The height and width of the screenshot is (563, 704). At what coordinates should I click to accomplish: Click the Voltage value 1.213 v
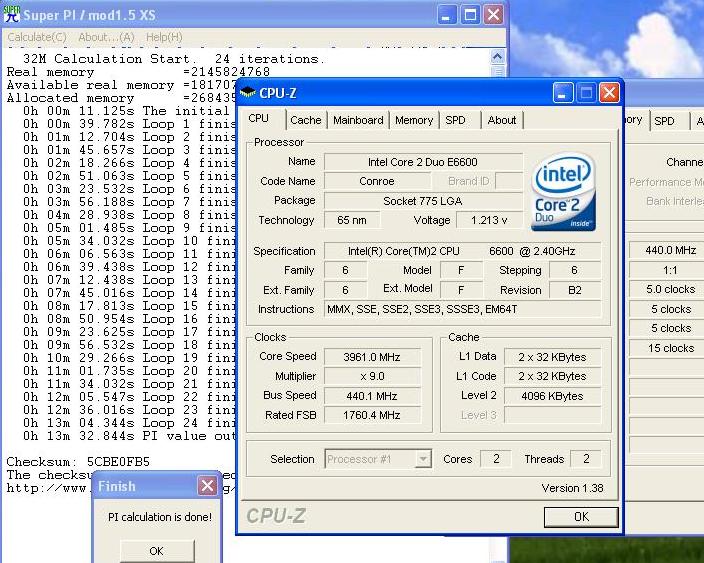coord(489,220)
